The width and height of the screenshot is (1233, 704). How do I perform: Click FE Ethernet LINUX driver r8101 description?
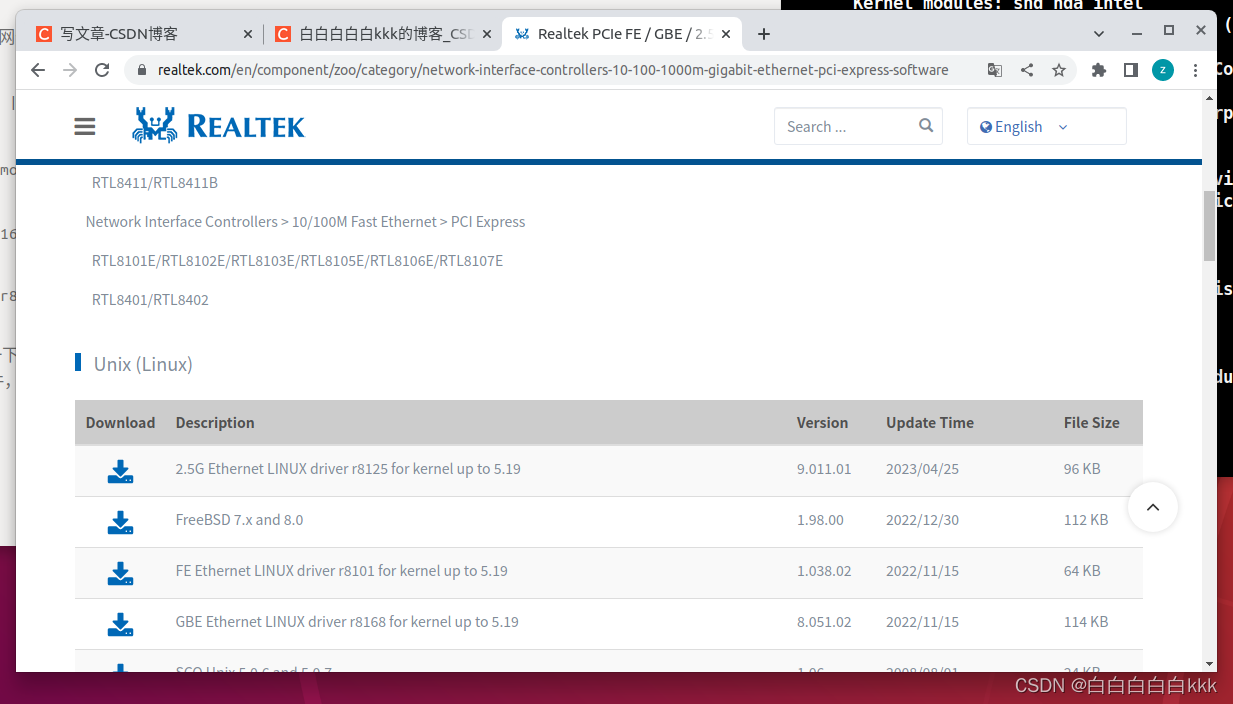341,571
